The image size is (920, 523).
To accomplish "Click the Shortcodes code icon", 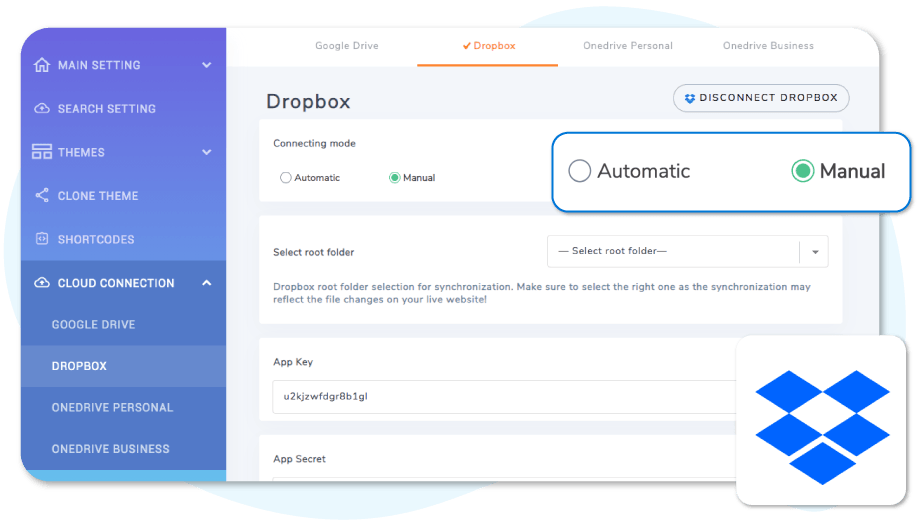I will click(42, 239).
